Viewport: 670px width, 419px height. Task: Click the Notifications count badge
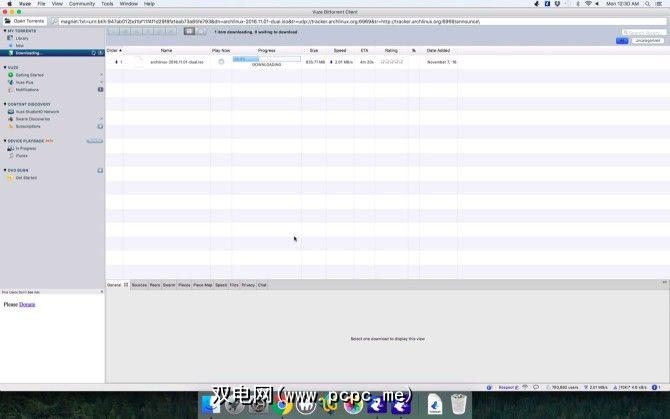point(100,90)
